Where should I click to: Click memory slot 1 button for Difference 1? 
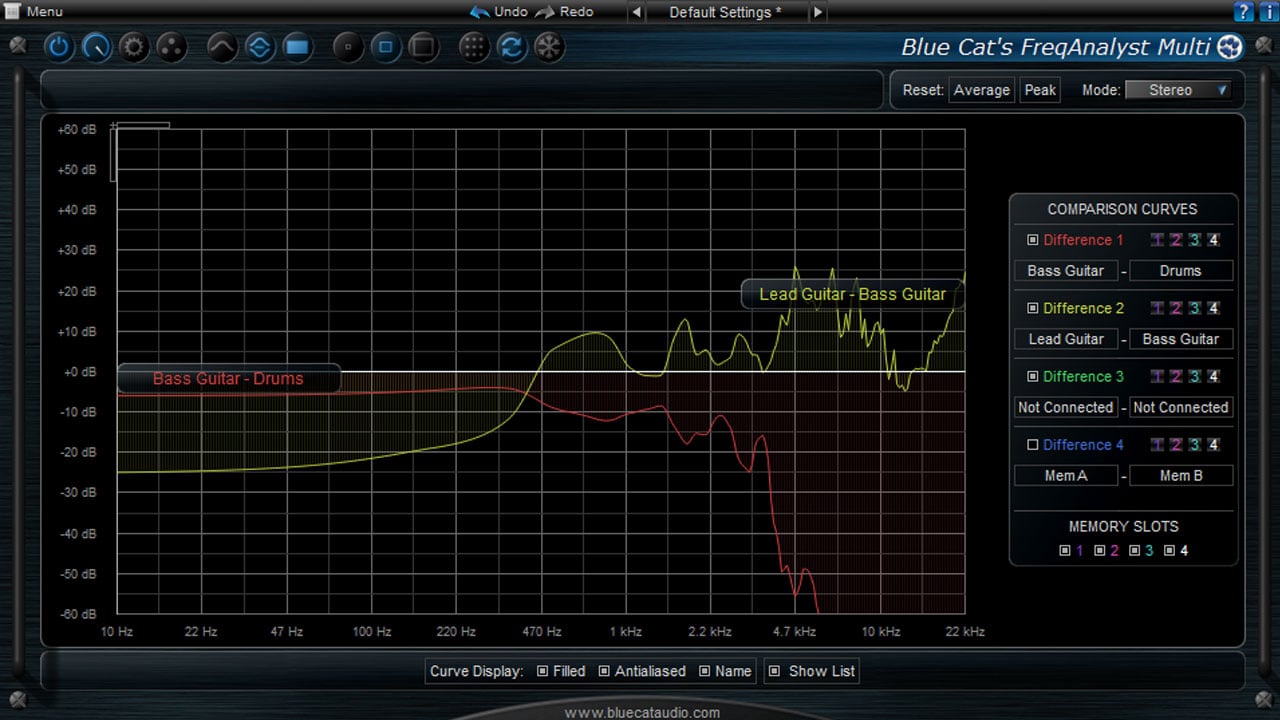point(1158,240)
